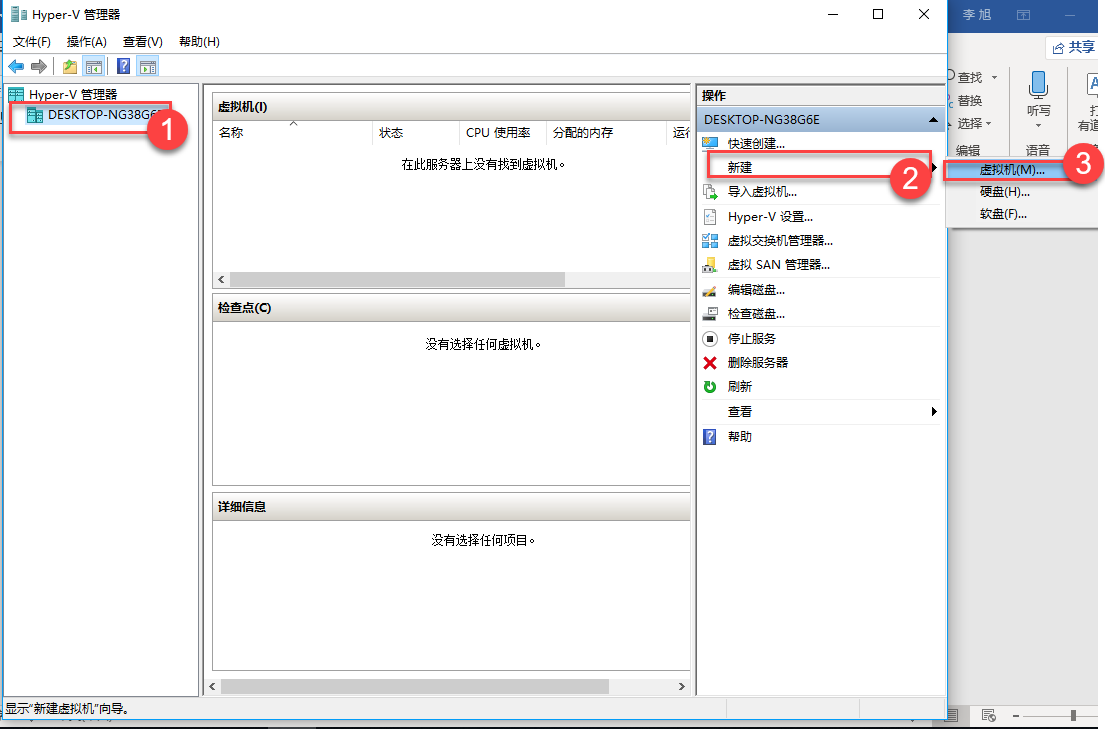Viewport: 1105px width, 729px height.
Task: Click Word window zoom slider
Action: click(1073, 716)
